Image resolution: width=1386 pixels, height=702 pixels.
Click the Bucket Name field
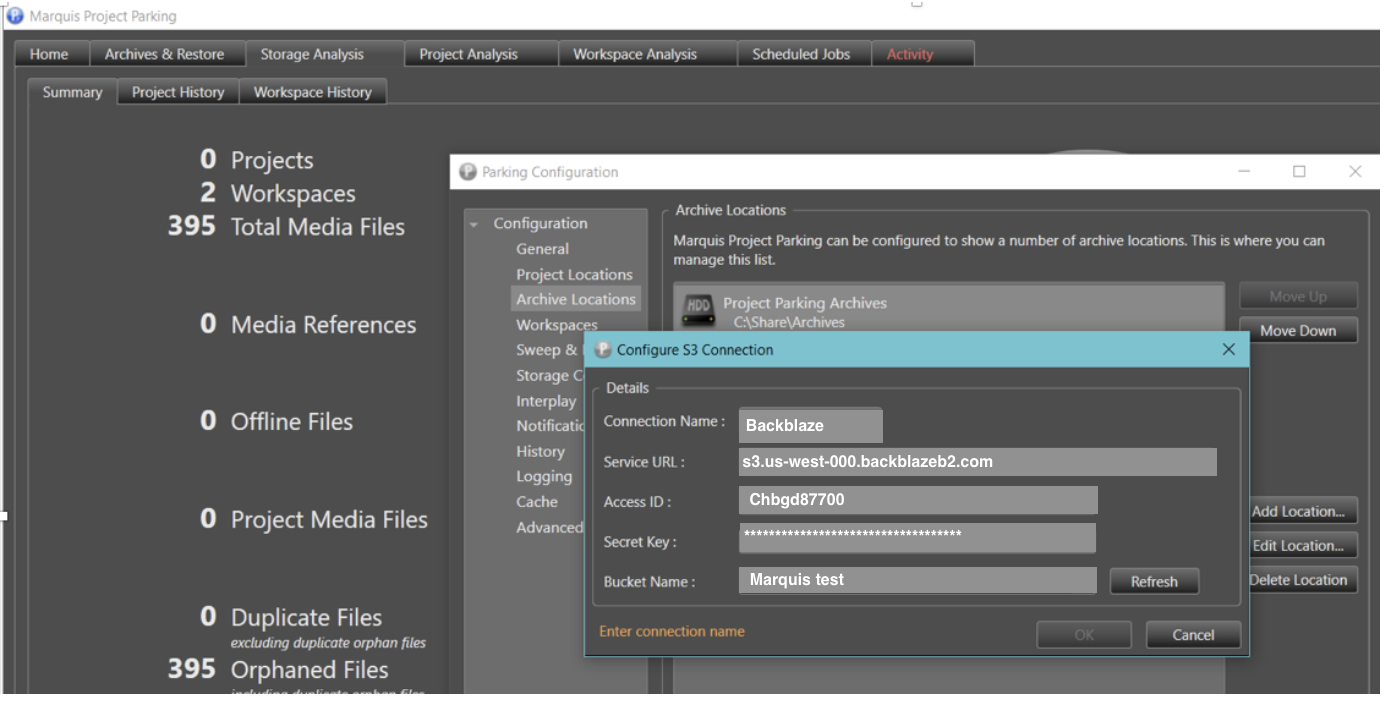(918, 580)
